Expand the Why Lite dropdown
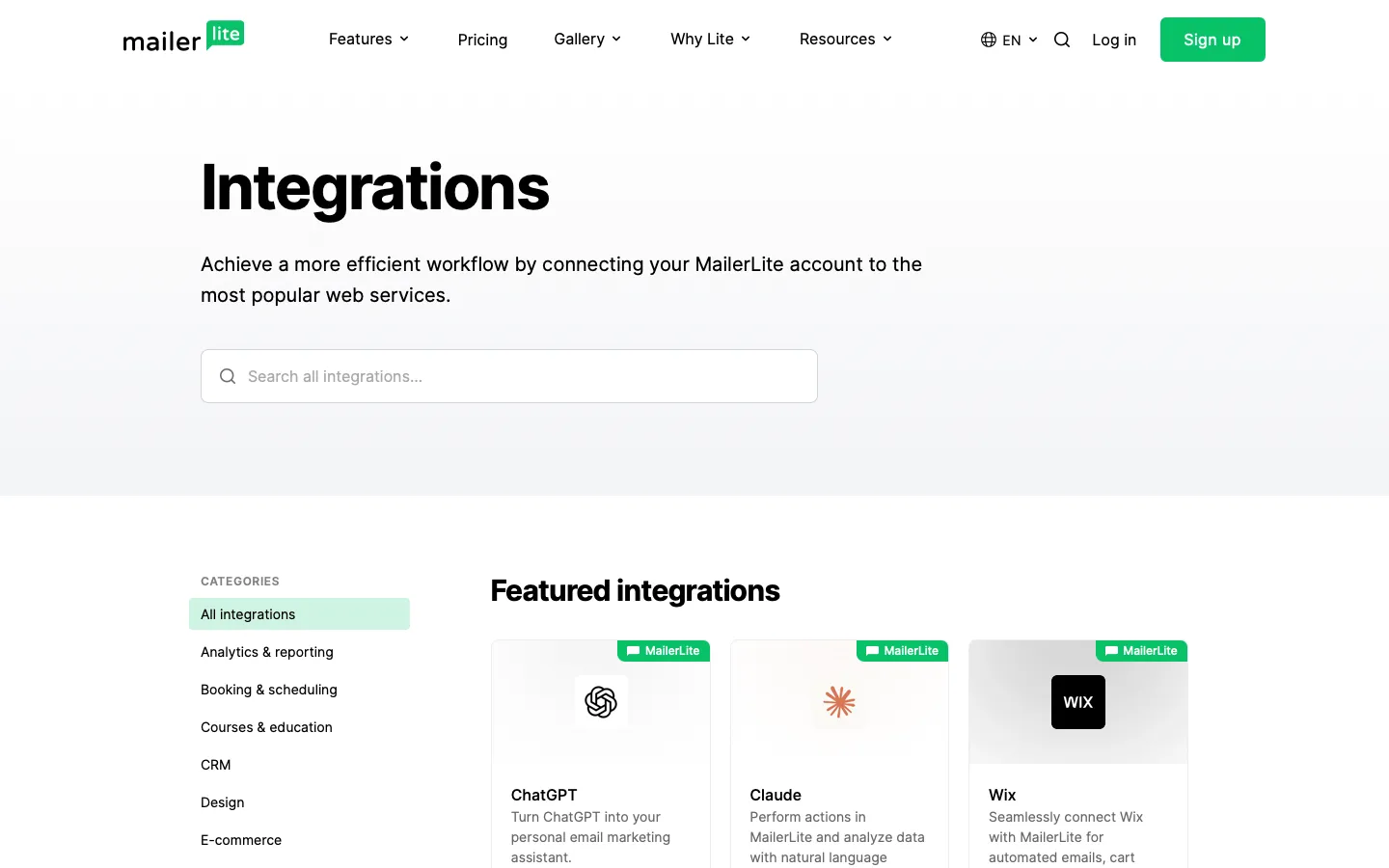 (710, 39)
